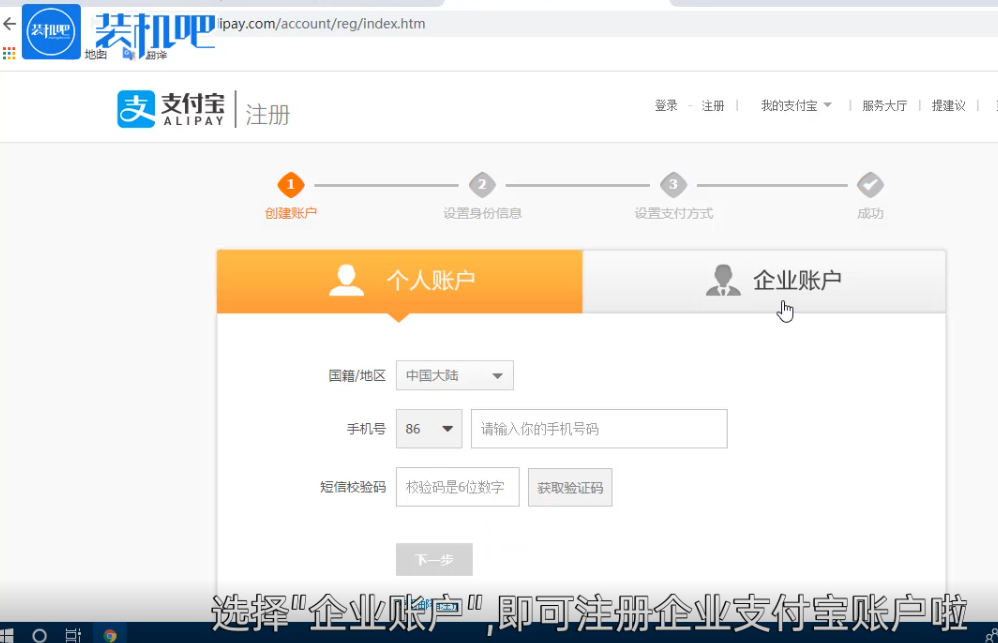
Task: Click the phone number input field
Action: pos(598,428)
